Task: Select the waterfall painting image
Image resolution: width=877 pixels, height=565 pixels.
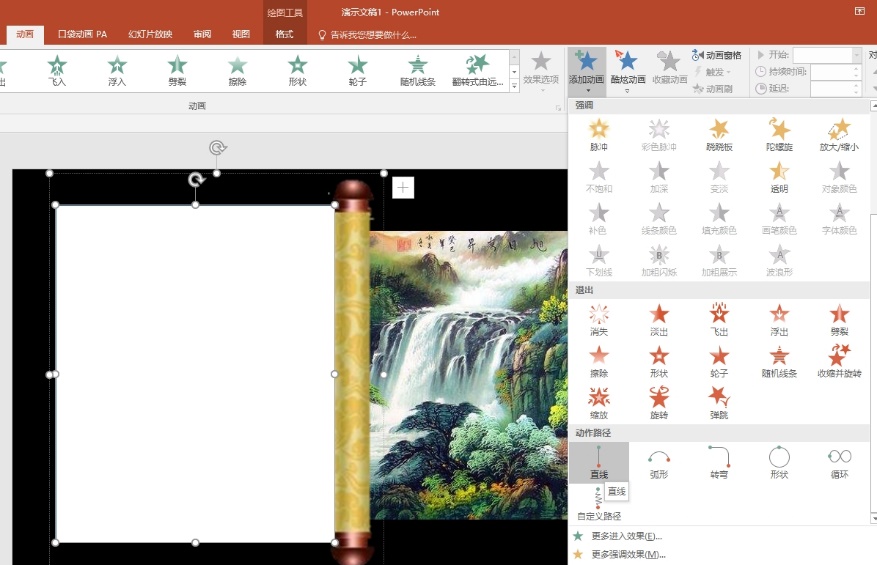Action: (469, 375)
